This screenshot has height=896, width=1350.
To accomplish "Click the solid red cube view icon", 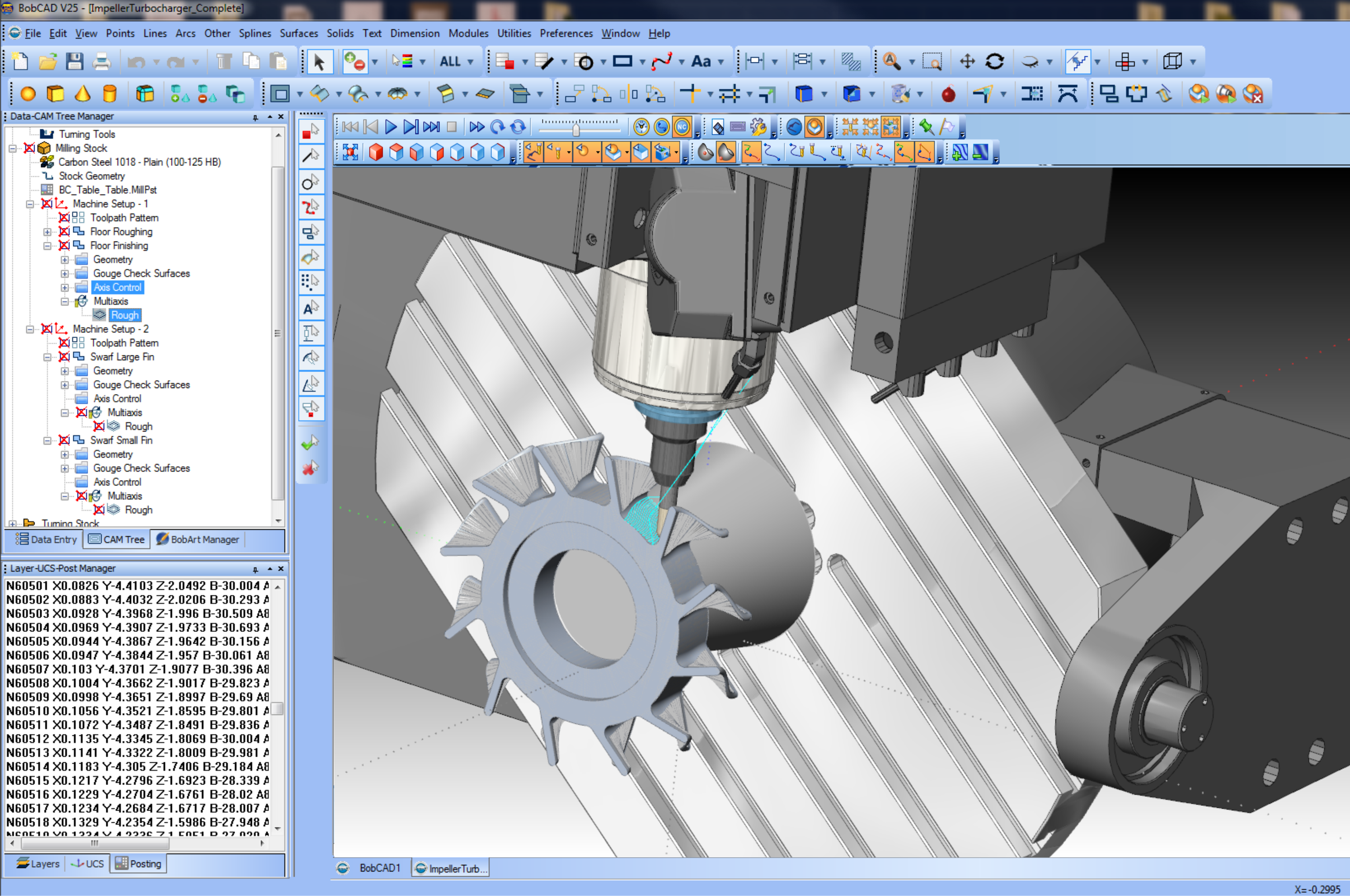I will point(376,152).
